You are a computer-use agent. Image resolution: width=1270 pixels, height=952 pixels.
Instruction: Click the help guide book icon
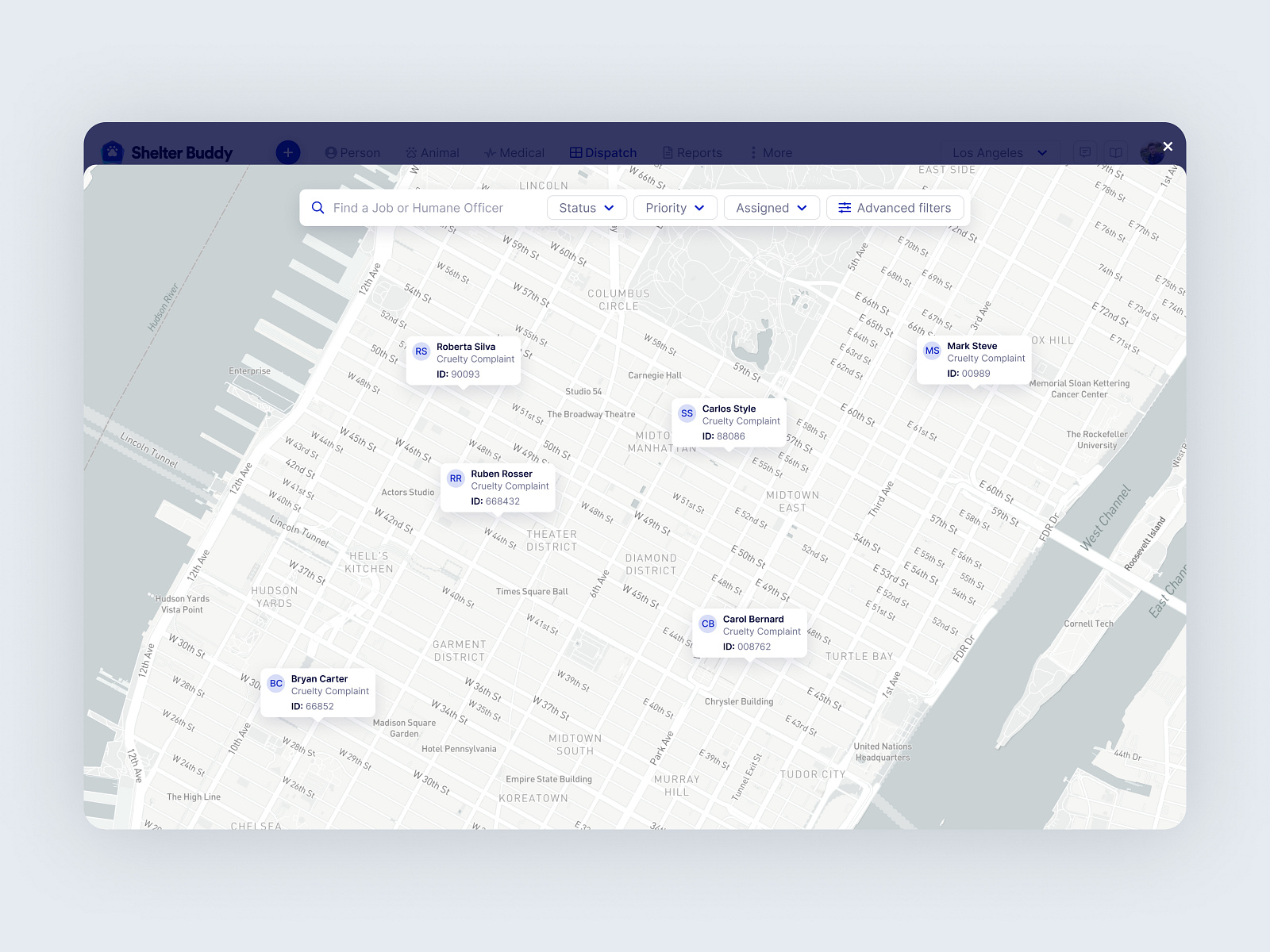1117,152
